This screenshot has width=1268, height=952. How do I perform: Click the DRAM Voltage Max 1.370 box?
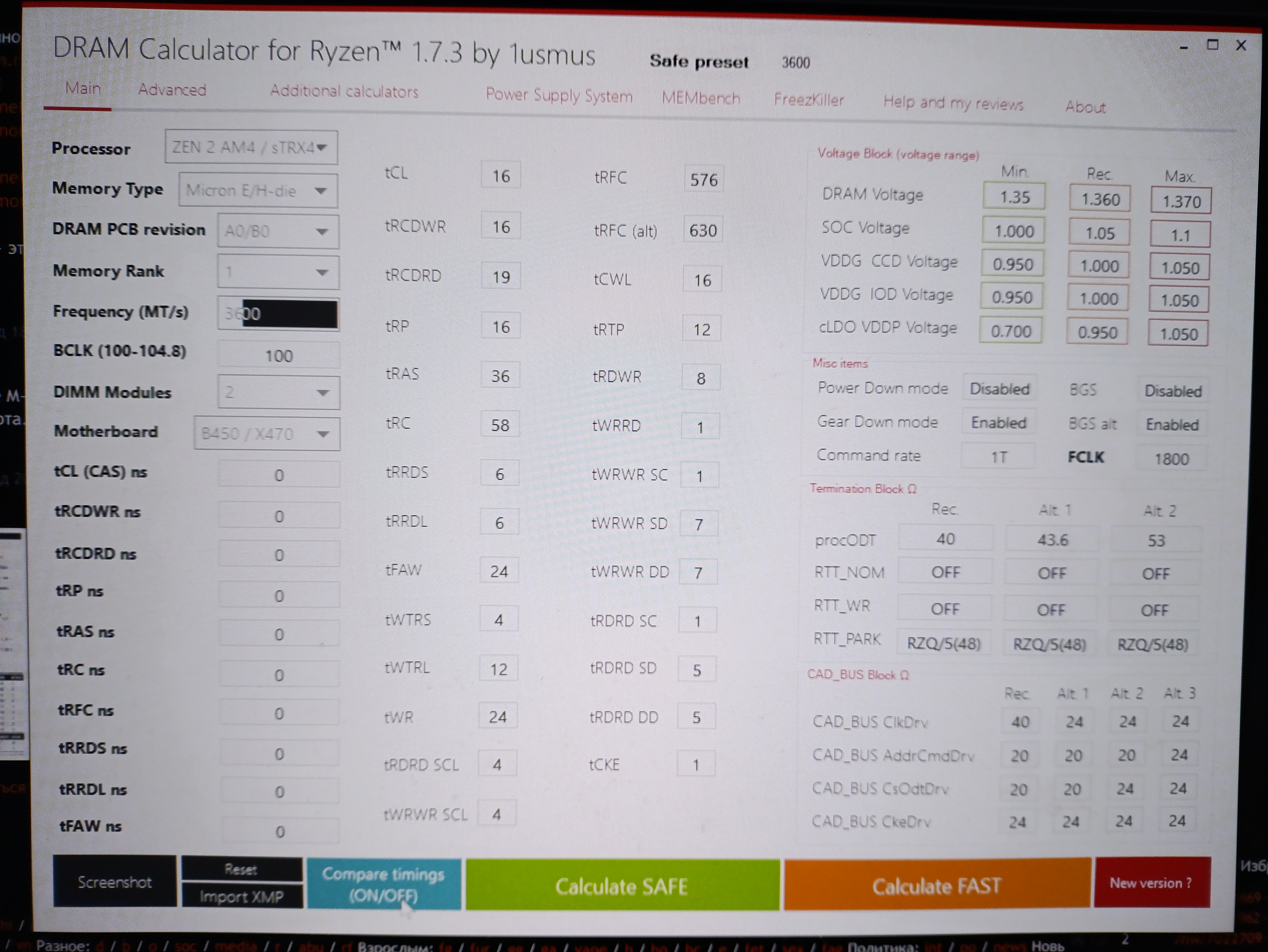(1181, 201)
